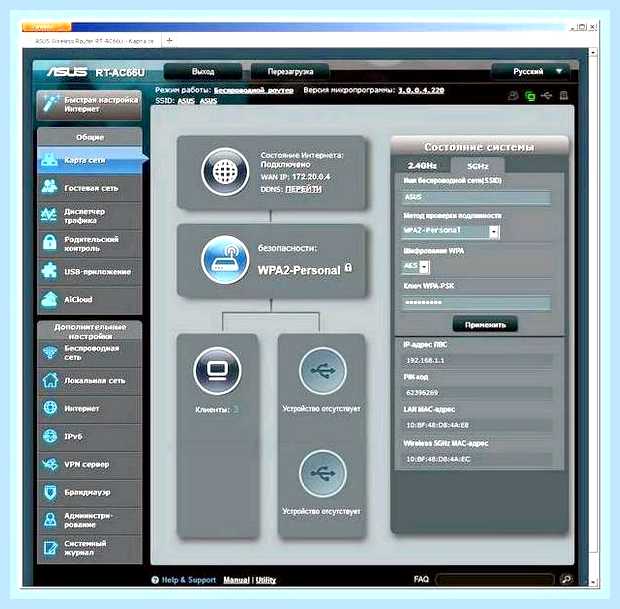This screenshot has width=620, height=609.
Task: Open Parental Control padlock icon
Action: tap(50, 243)
